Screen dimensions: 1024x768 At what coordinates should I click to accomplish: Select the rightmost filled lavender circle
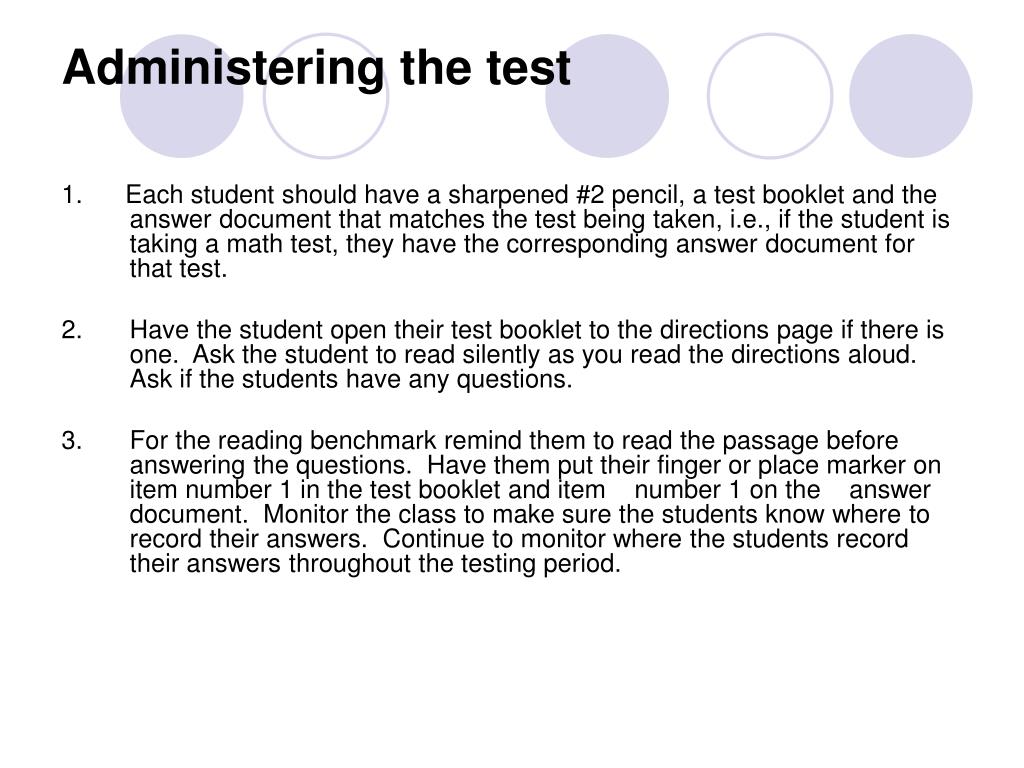click(x=910, y=96)
